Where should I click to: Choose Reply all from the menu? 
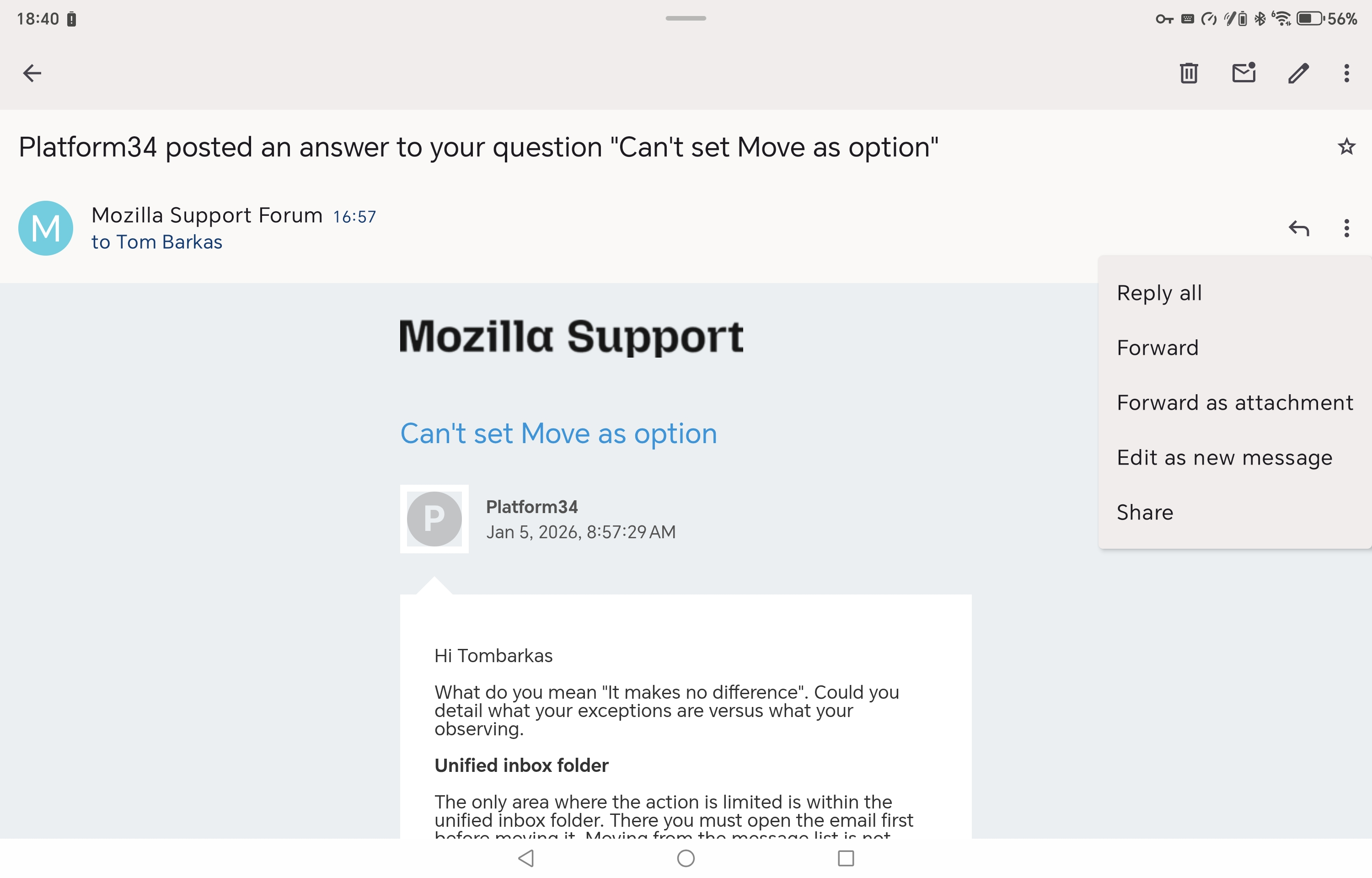(x=1159, y=293)
